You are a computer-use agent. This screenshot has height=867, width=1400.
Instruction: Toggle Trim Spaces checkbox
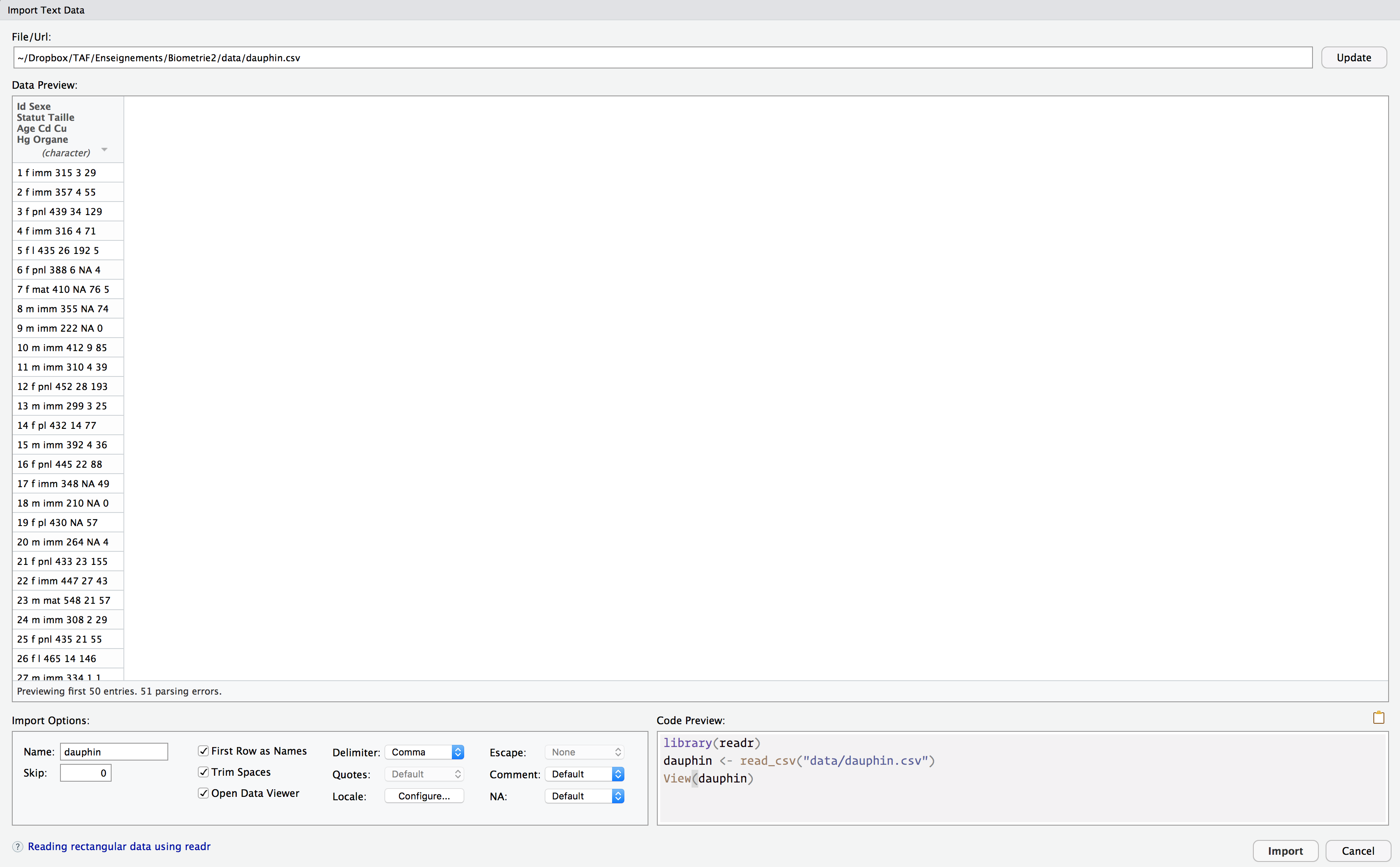[203, 772]
